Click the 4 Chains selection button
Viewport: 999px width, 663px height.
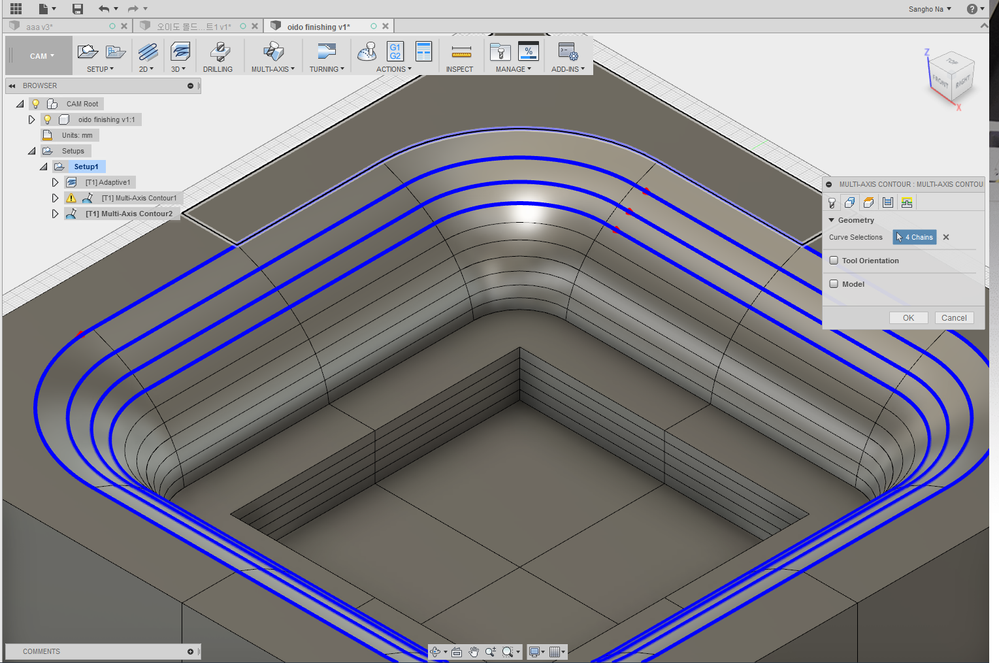pyautogui.click(x=914, y=237)
